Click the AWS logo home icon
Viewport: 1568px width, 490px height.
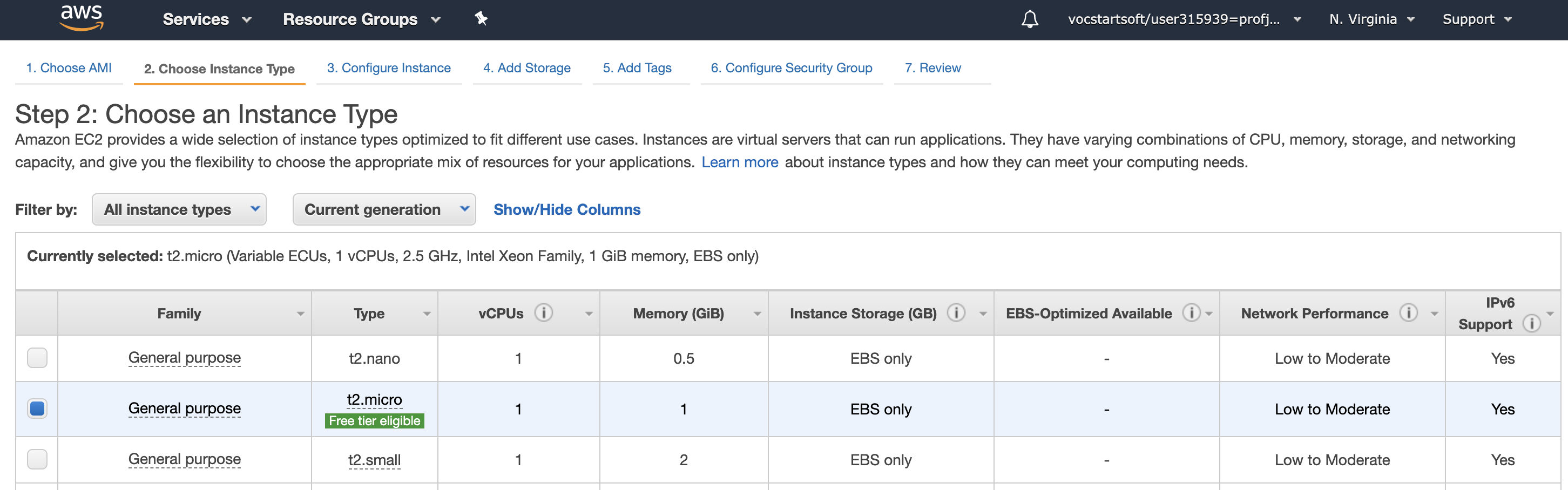(81, 17)
